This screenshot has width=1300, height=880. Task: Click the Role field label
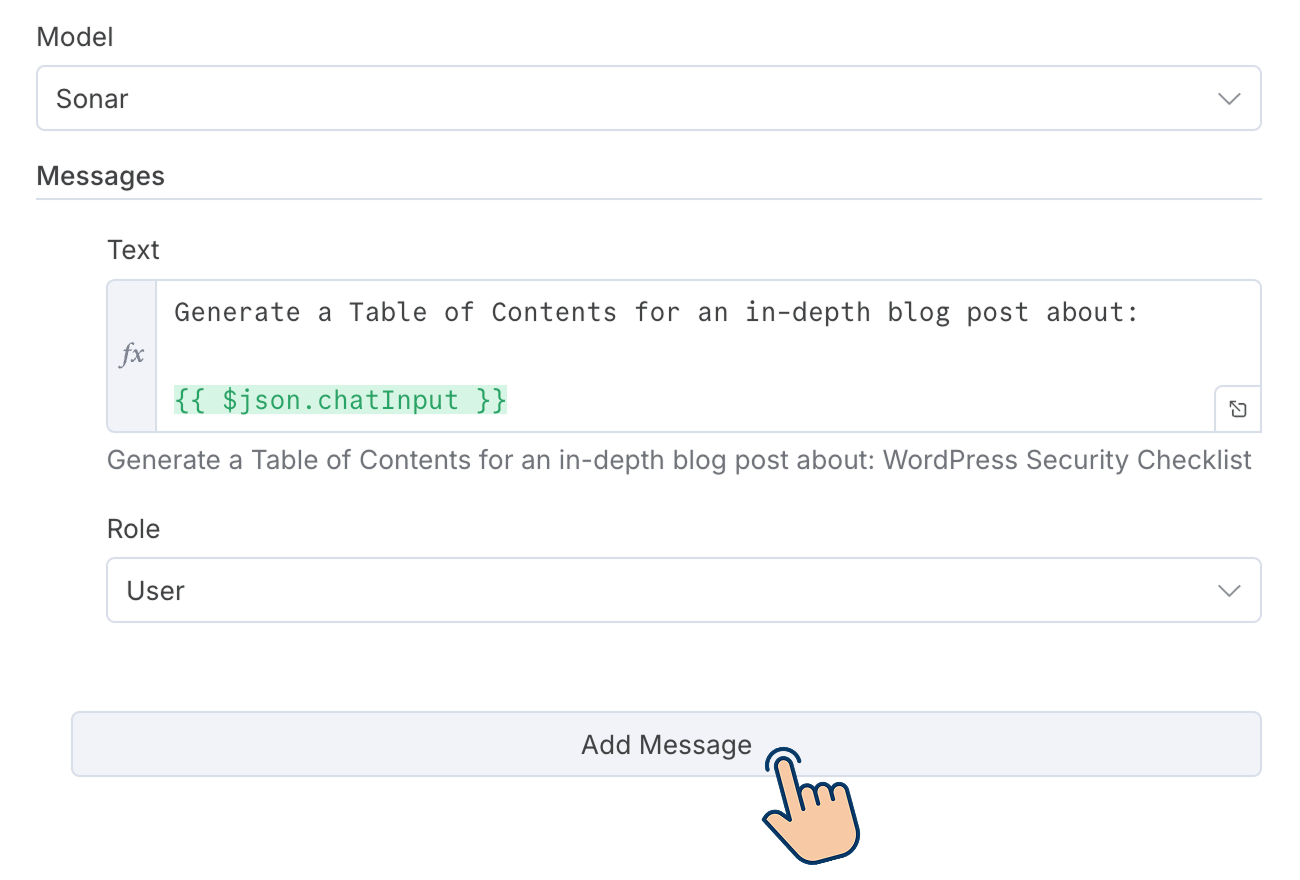click(x=133, y=528)
